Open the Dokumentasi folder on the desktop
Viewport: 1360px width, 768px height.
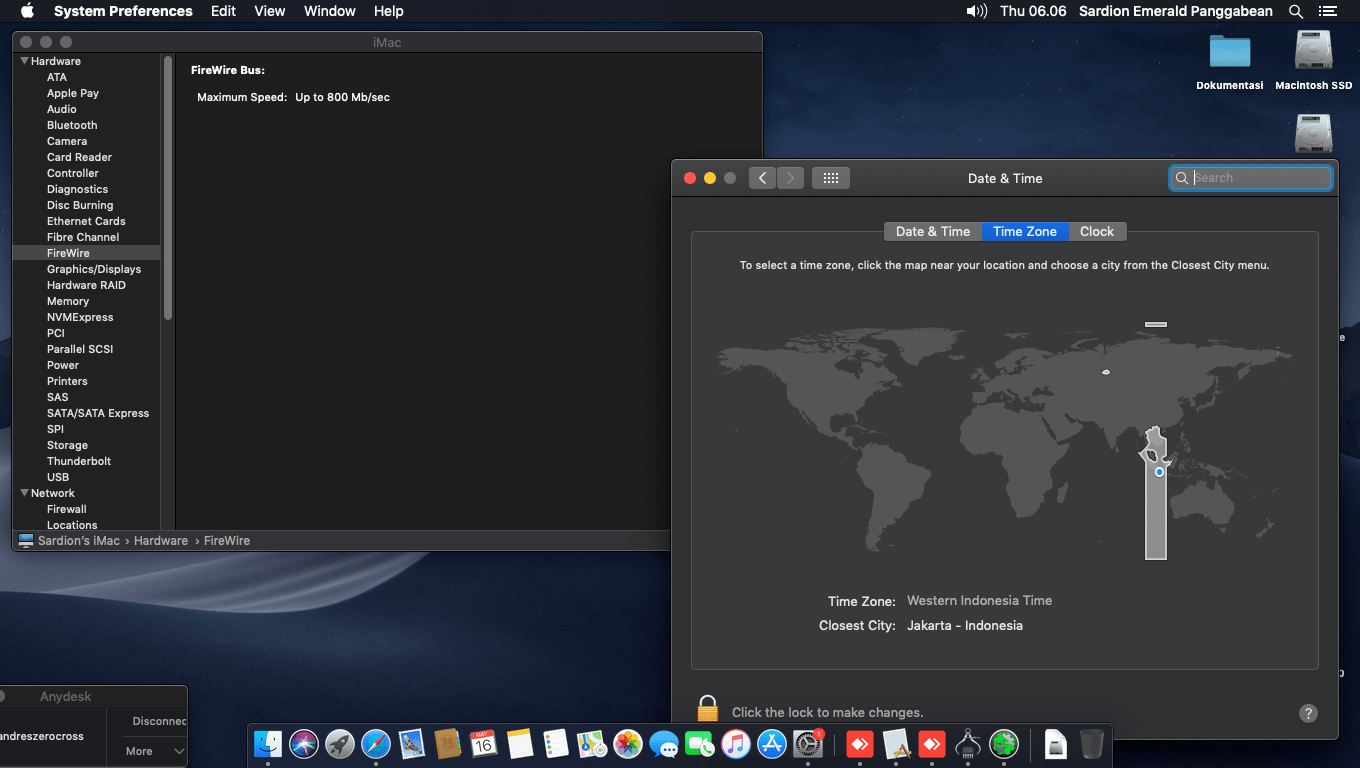1230,51
